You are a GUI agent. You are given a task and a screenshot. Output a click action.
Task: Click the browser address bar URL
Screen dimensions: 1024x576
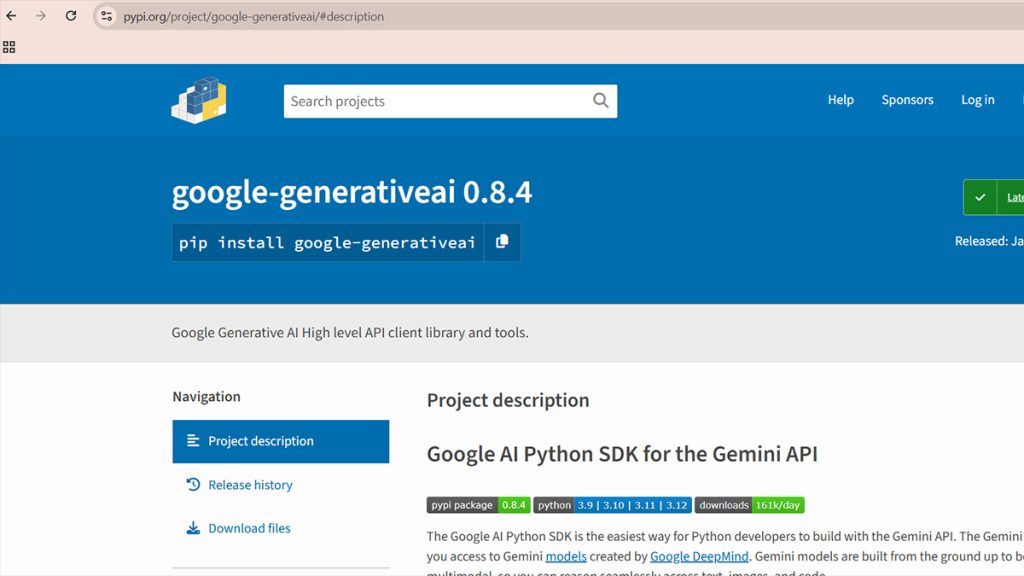click(253, 17)
